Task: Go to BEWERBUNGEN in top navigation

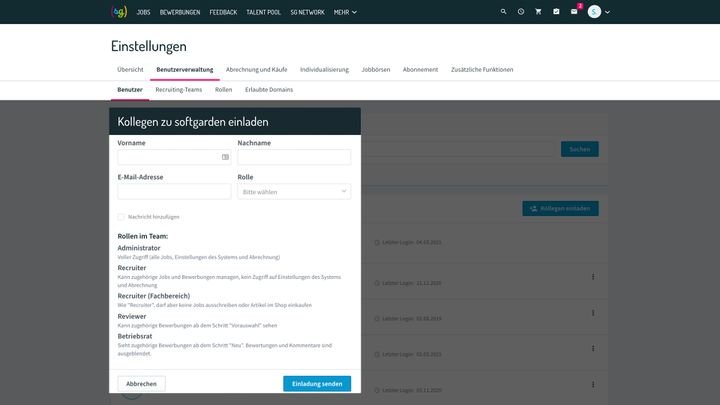Action: tap(180, 12)
